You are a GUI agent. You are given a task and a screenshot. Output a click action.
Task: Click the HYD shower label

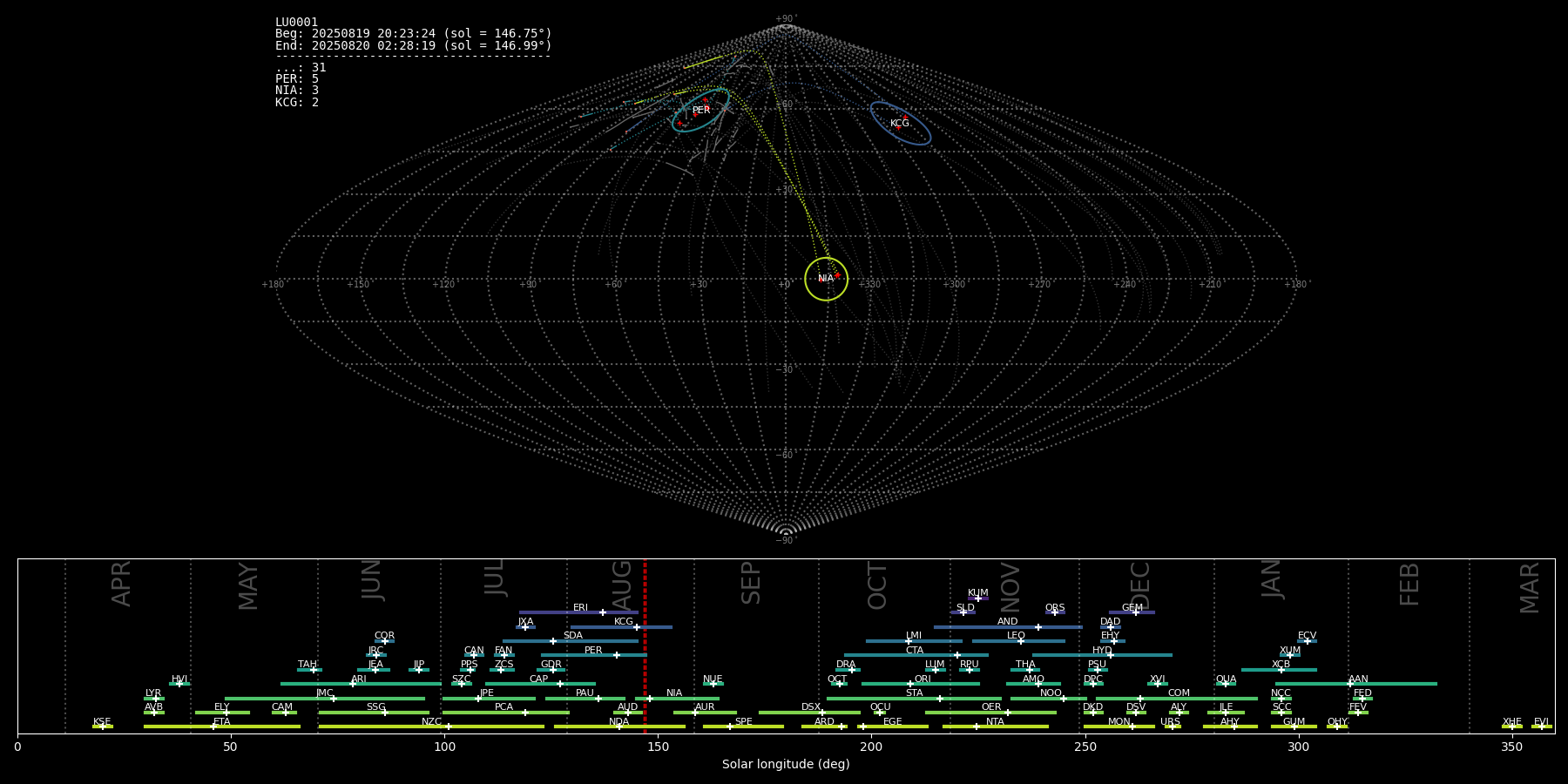(x=1102, y=651)
